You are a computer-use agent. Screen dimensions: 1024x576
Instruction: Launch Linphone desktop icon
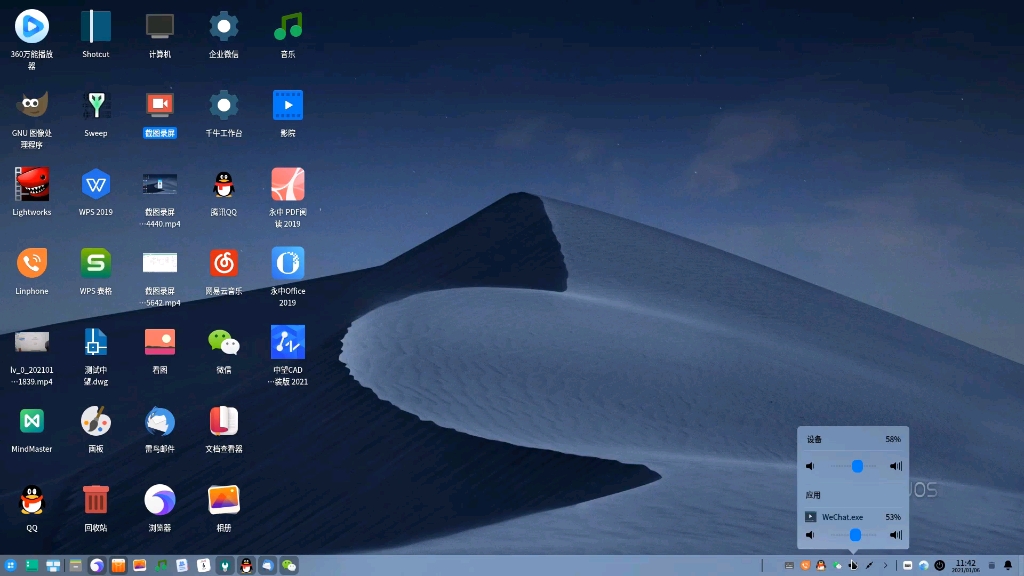click(32, 263)
